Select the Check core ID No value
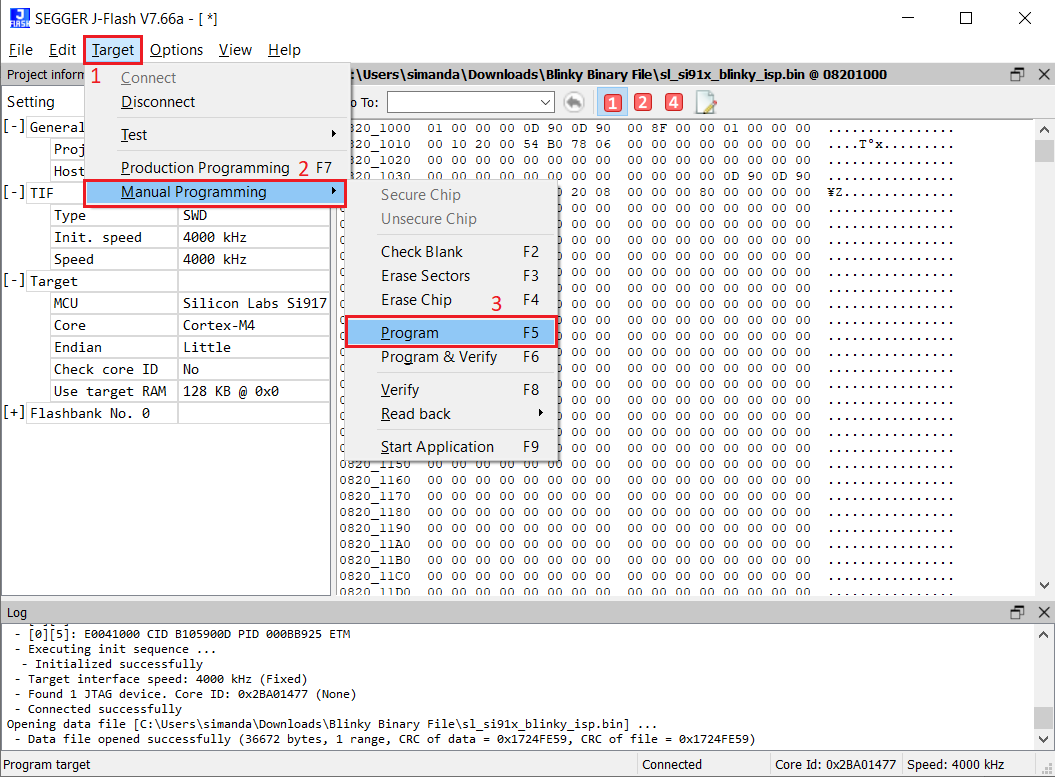The height and width of the screenshot is (777, 1055). click(254, 369)
